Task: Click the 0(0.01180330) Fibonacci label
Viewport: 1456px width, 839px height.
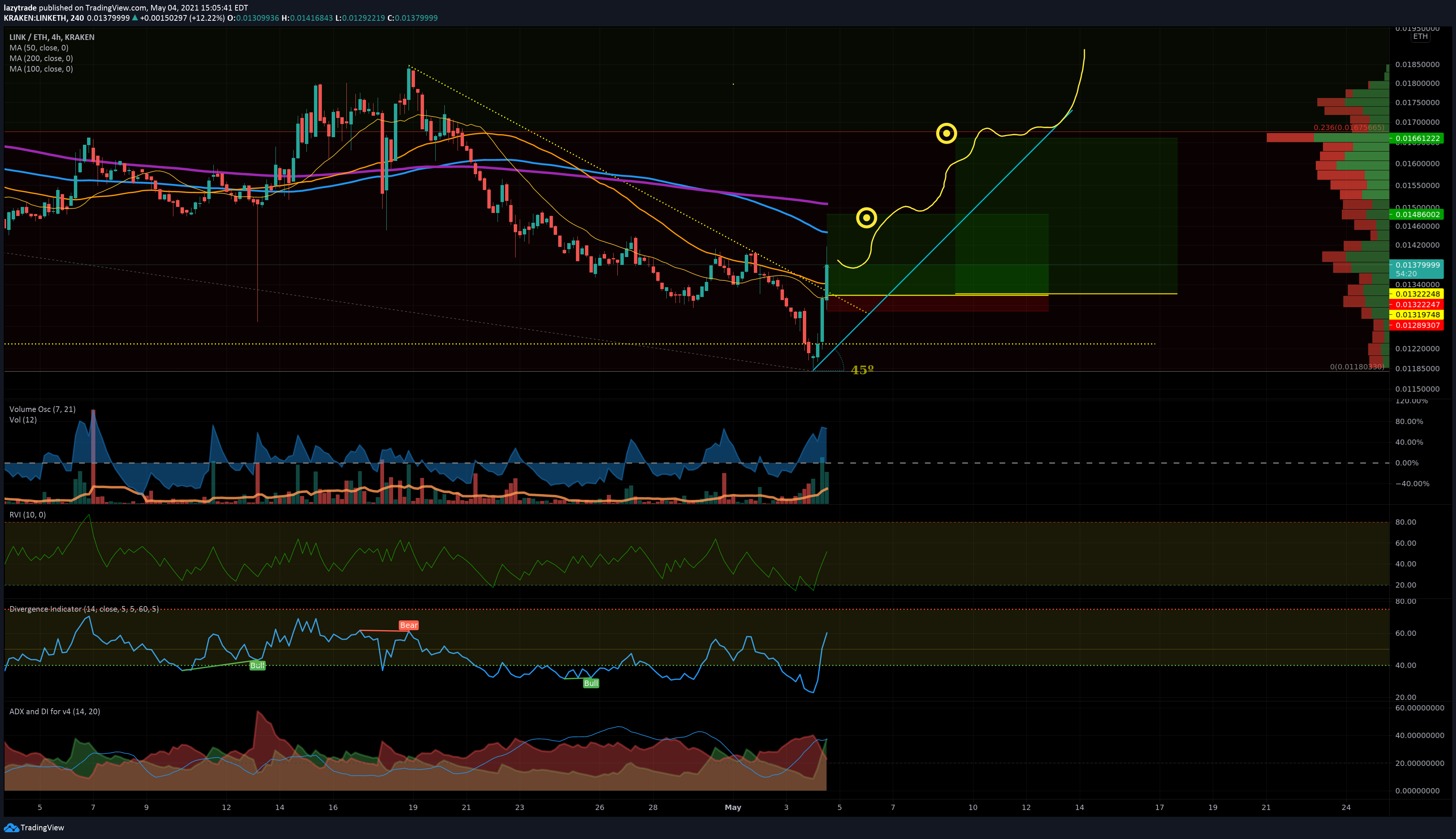Action: (x=1356, y=366)
